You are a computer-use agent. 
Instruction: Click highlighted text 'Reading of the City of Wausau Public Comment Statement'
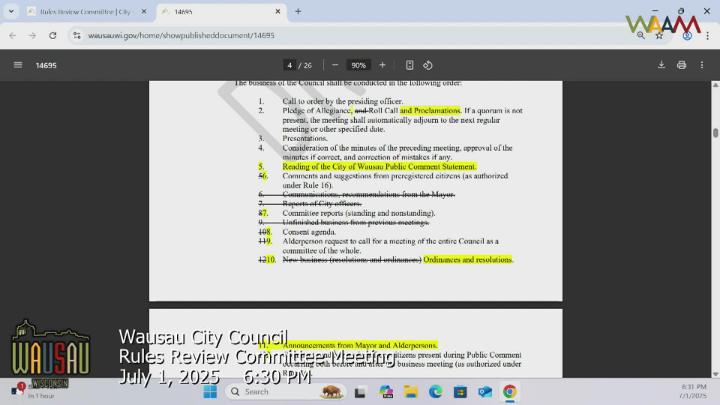[379, 166]
